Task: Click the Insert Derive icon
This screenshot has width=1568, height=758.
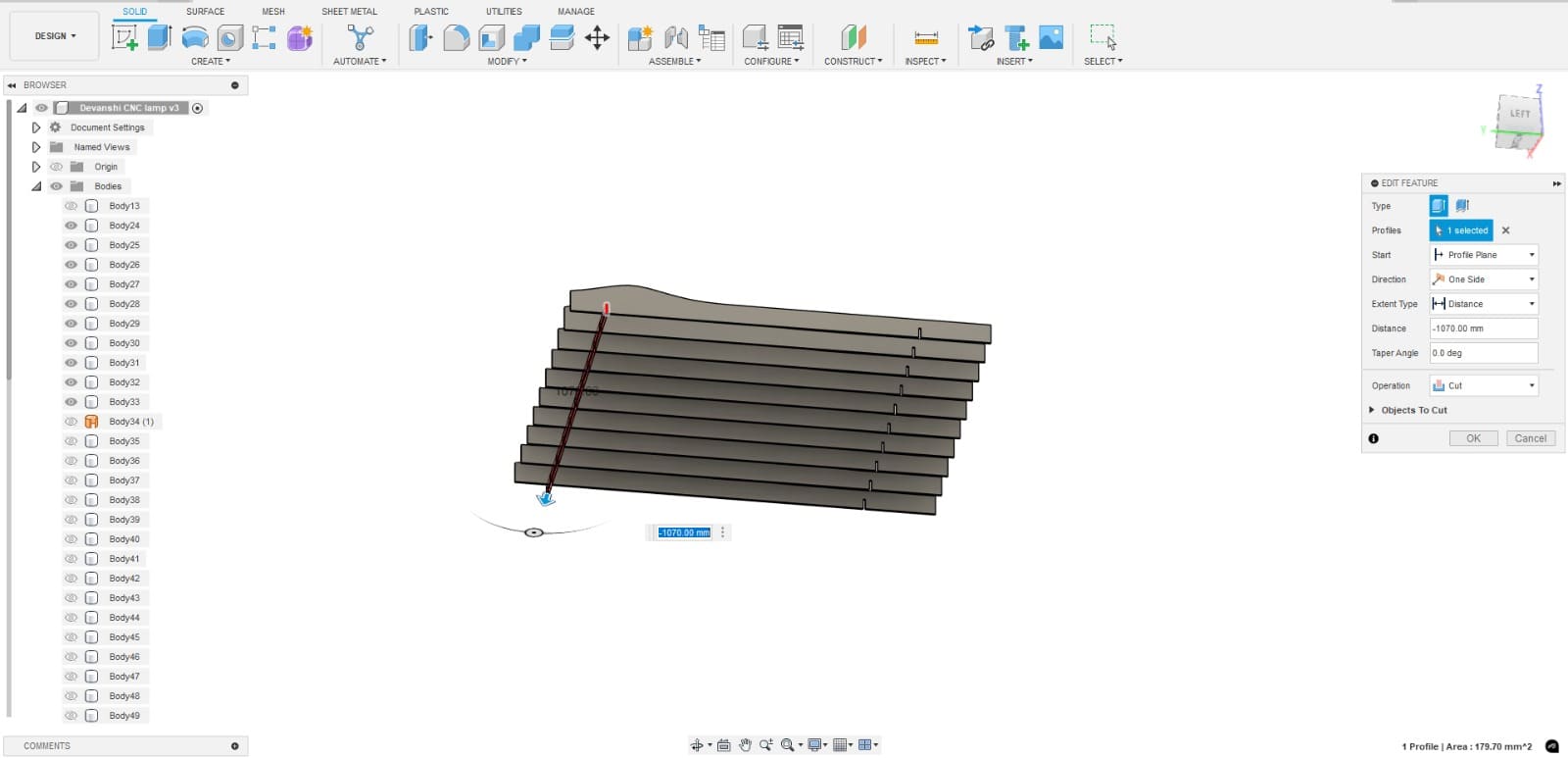Action: click(x=980, y=37)
